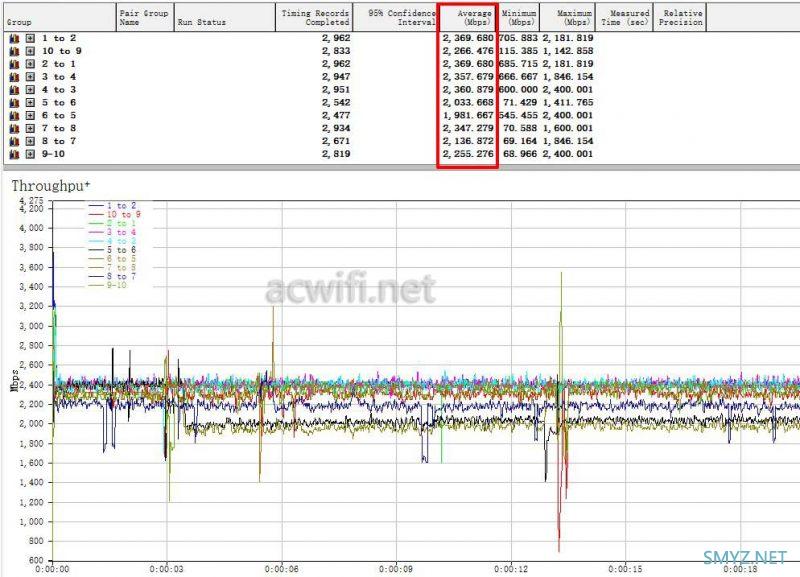Click the Pair Group Name column header
This screenshot has height=577, width=800.
coord(145,17)
